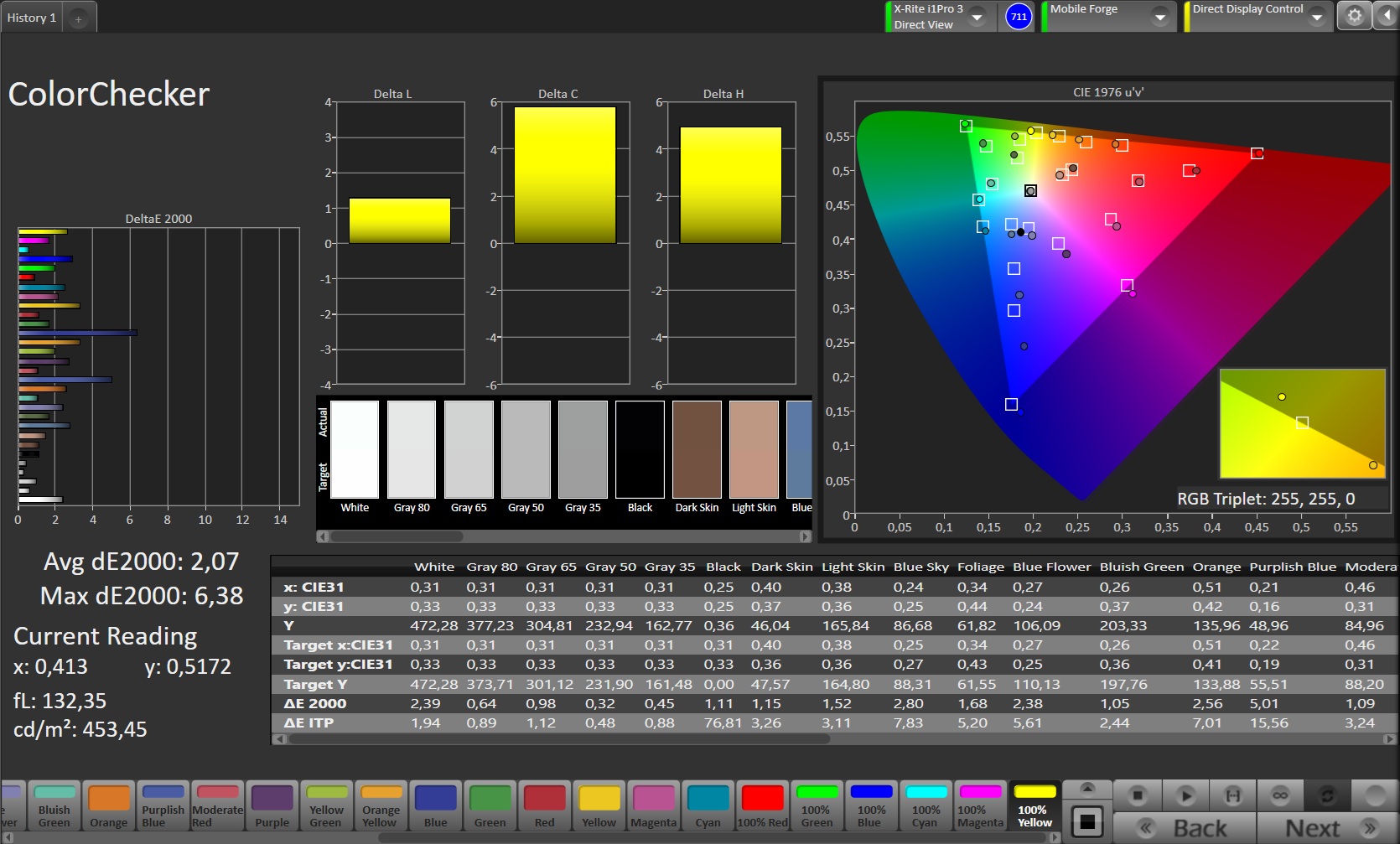Click the Gray 50 swatch
1400x844 pixels.
coord(526,449)
